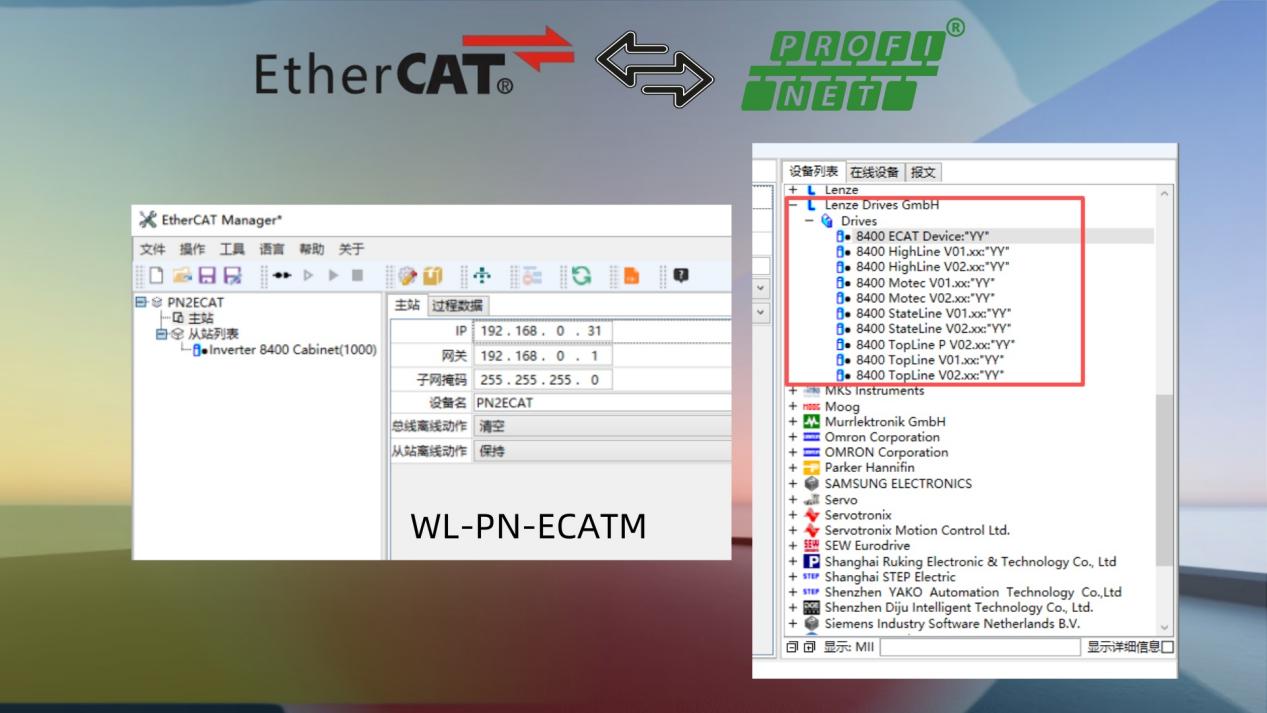This screenshot has width=1267, height=713.
Task: Click the Lenze Drives GmbH logo icon
Action: [x=811, y=205]
